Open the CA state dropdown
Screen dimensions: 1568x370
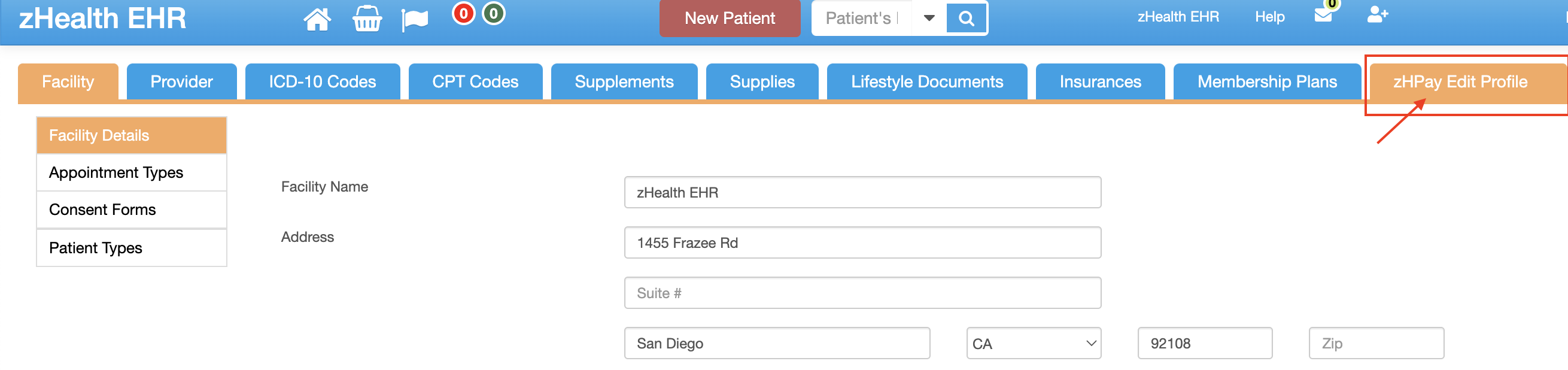[1034, 344]
